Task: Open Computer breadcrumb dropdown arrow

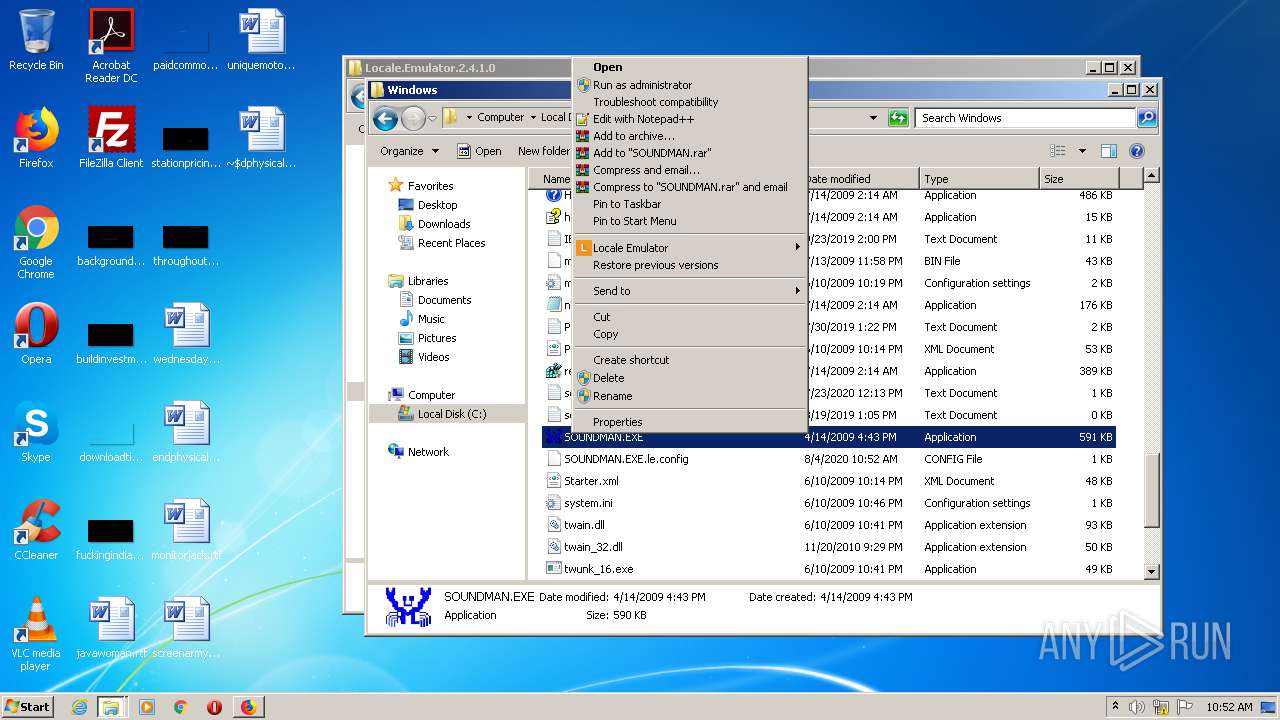Action: tap(533, 118)
